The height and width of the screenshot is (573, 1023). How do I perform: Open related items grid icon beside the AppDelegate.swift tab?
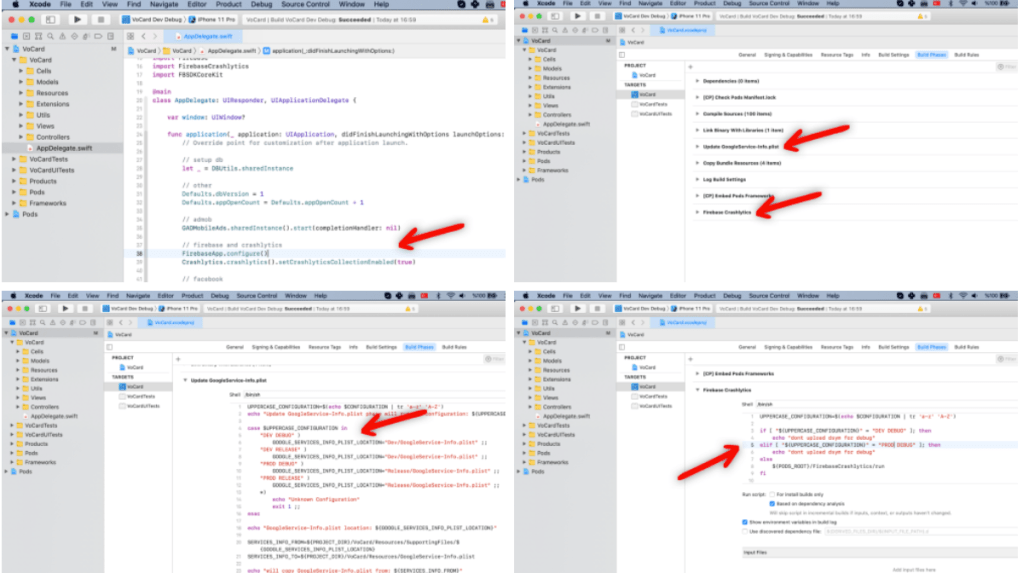coord(129,35)
